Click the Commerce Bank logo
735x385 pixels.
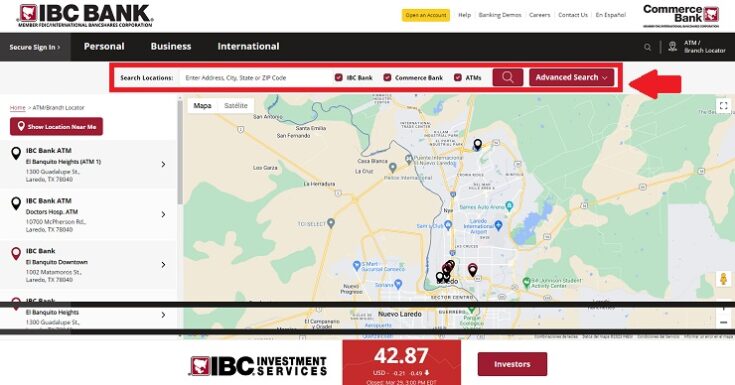[681, 15]
